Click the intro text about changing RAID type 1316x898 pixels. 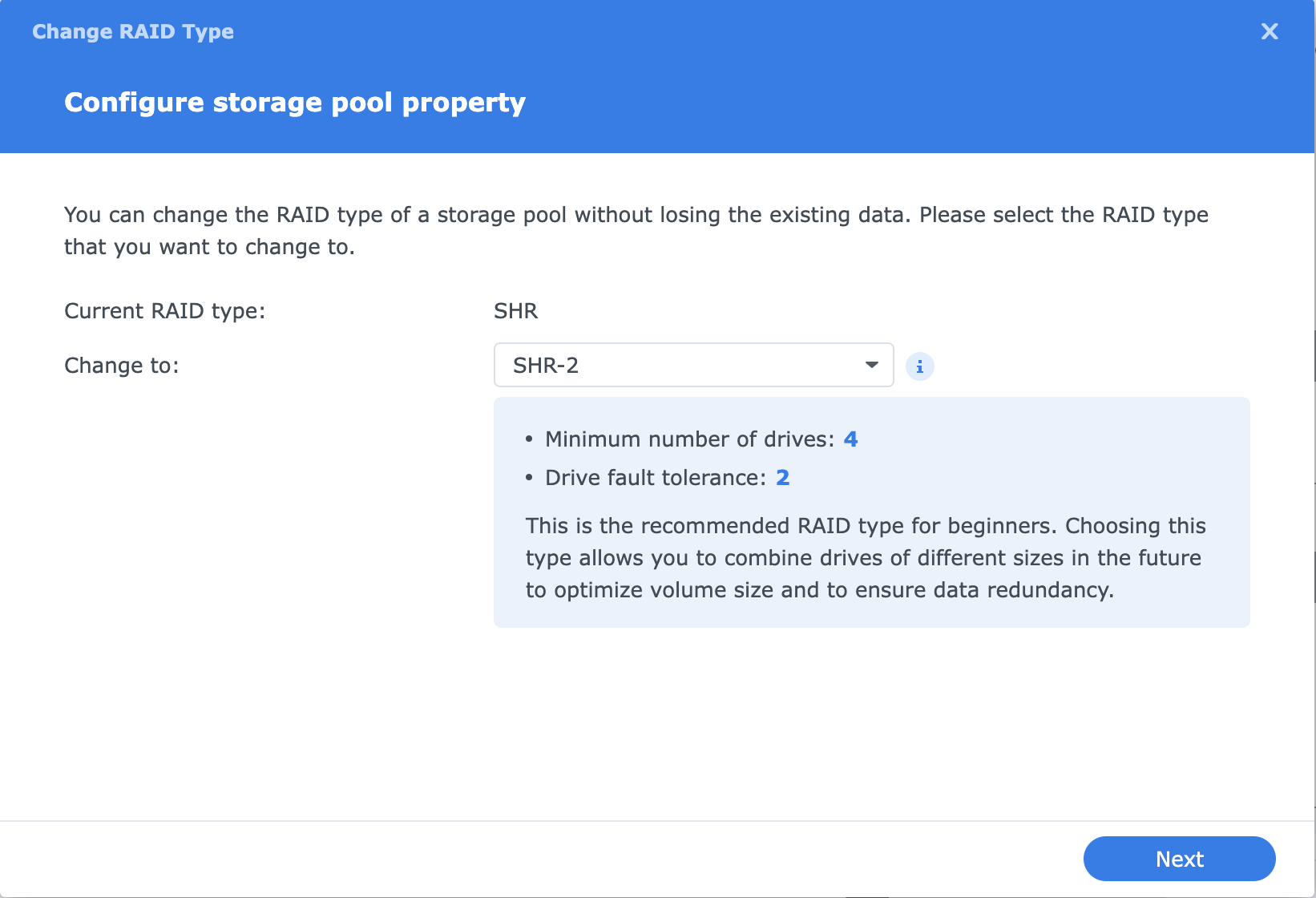(x=636, y=231)
